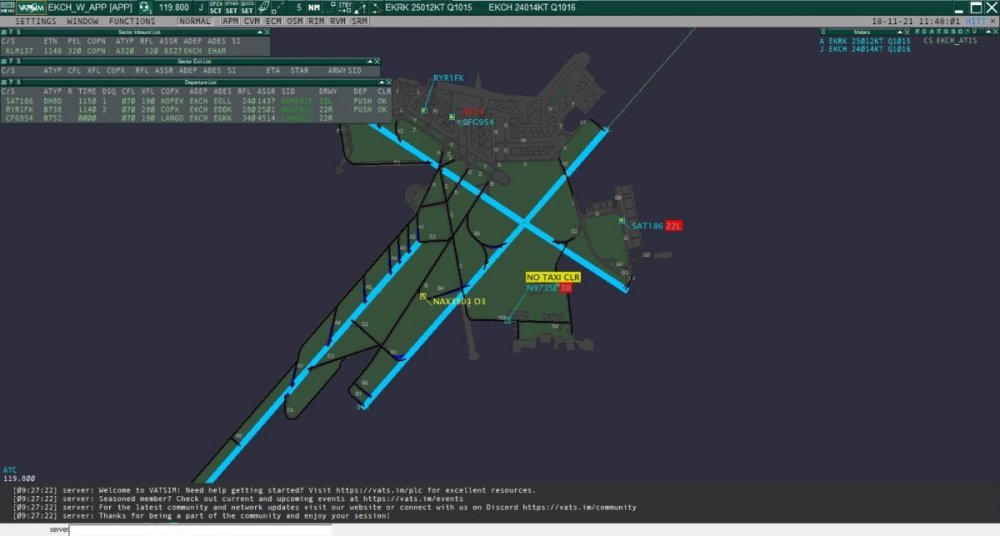
Task: Collapse the Sector Inbound List panel
Action: tap(260, 32)
